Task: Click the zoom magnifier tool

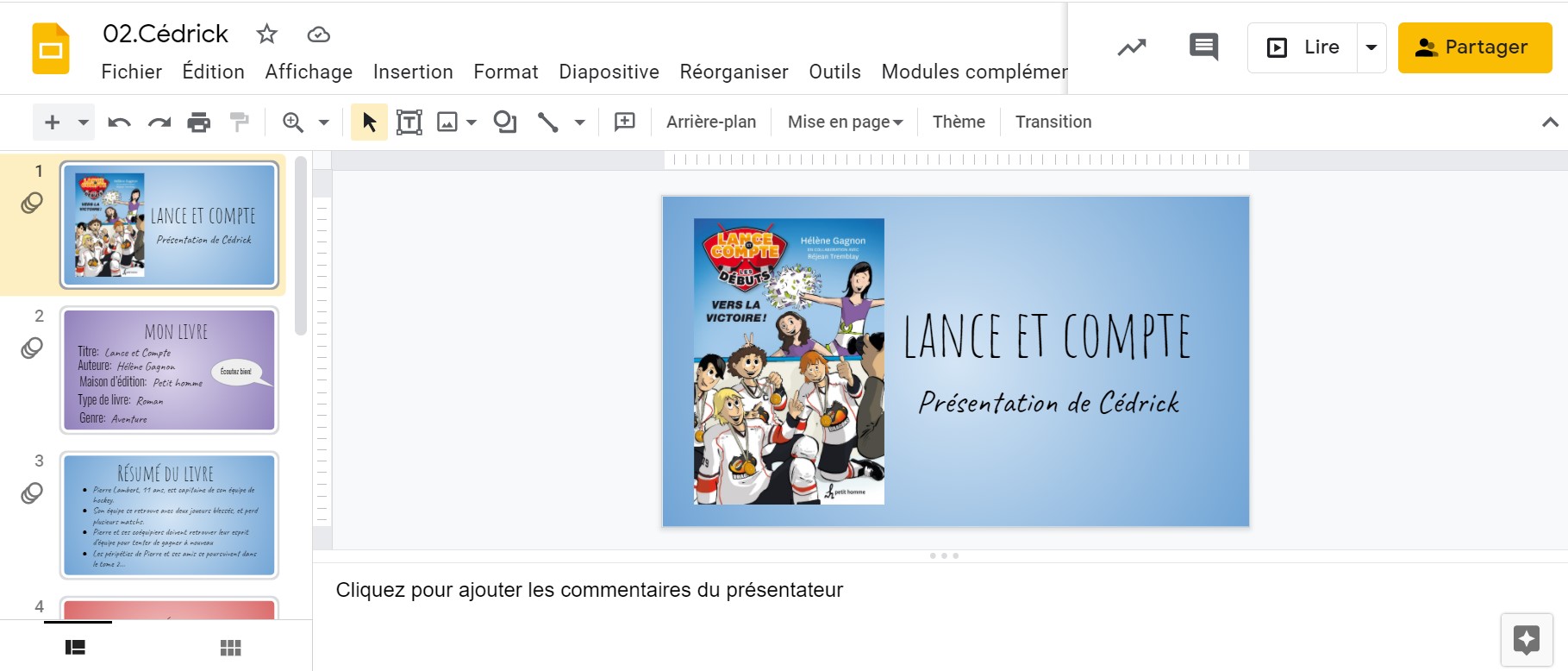Action: [x=293, y=122]
